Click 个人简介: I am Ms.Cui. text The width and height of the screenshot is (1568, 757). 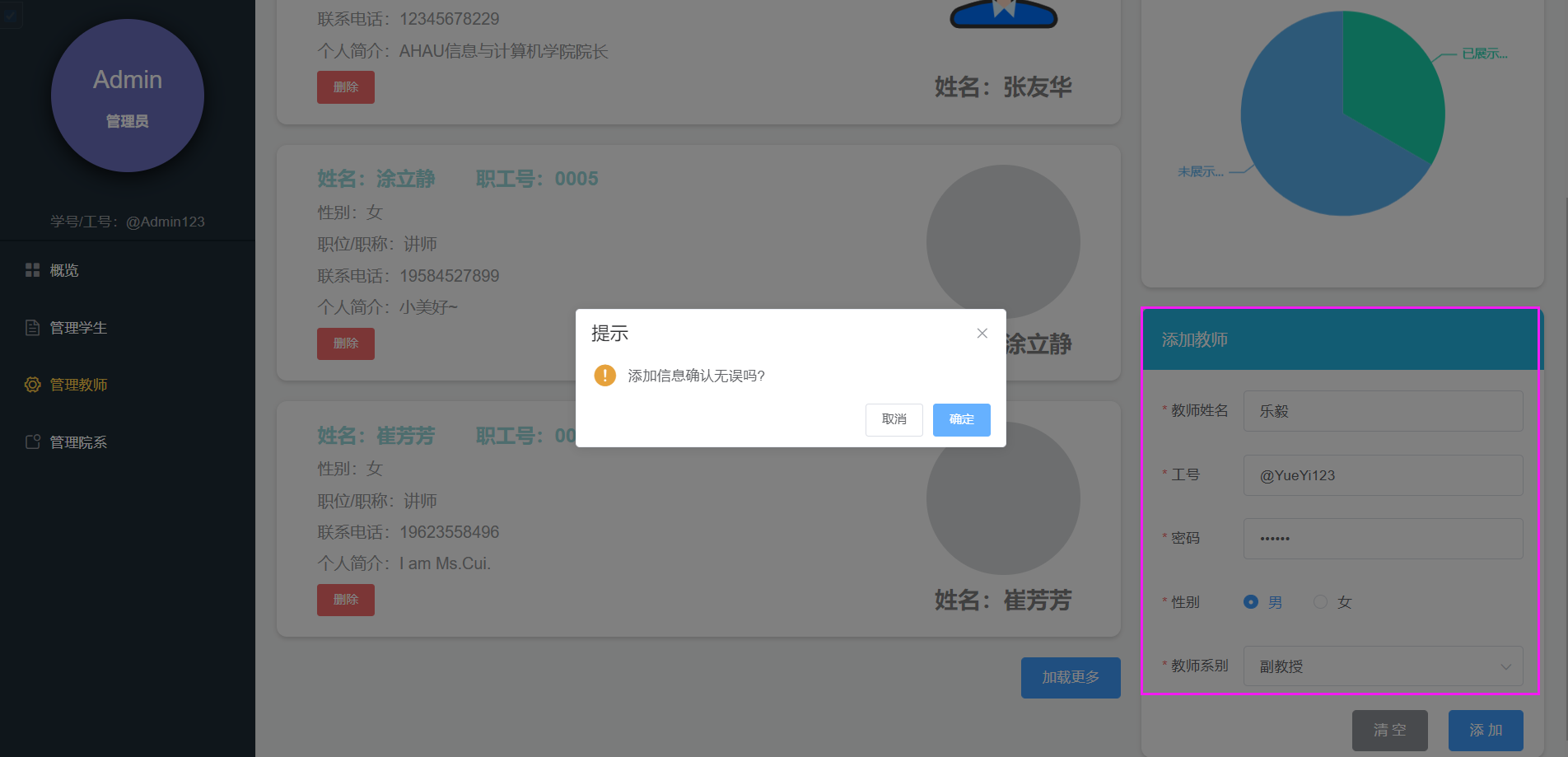tap(404, 563)
